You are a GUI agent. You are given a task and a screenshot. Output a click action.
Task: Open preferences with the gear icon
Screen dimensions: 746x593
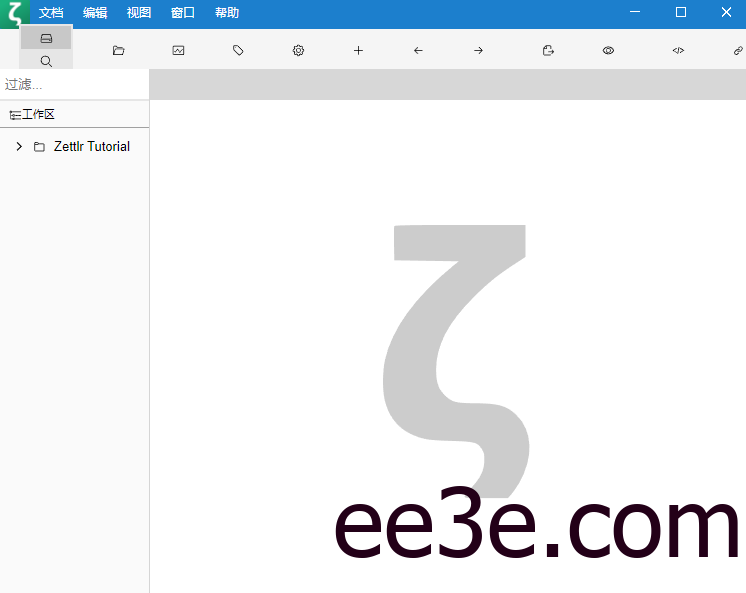[x=298, y=50]
